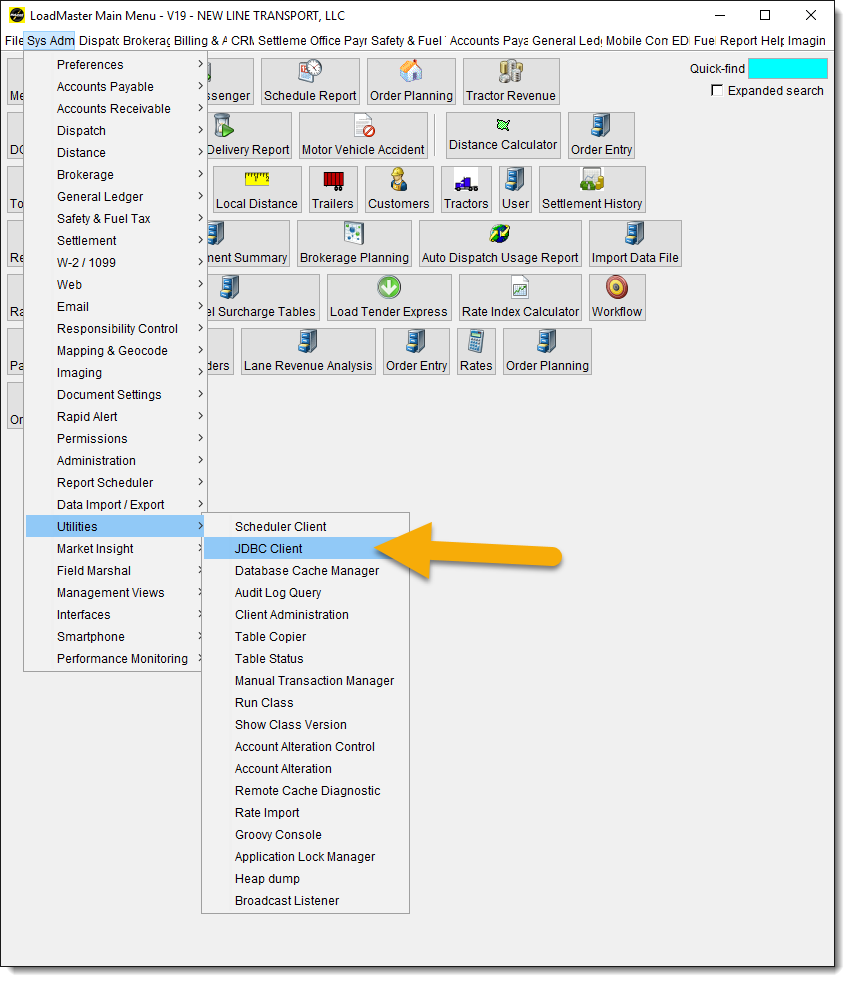Select the Tractor Revenue icon
The image size is (850, 982).
510,81
